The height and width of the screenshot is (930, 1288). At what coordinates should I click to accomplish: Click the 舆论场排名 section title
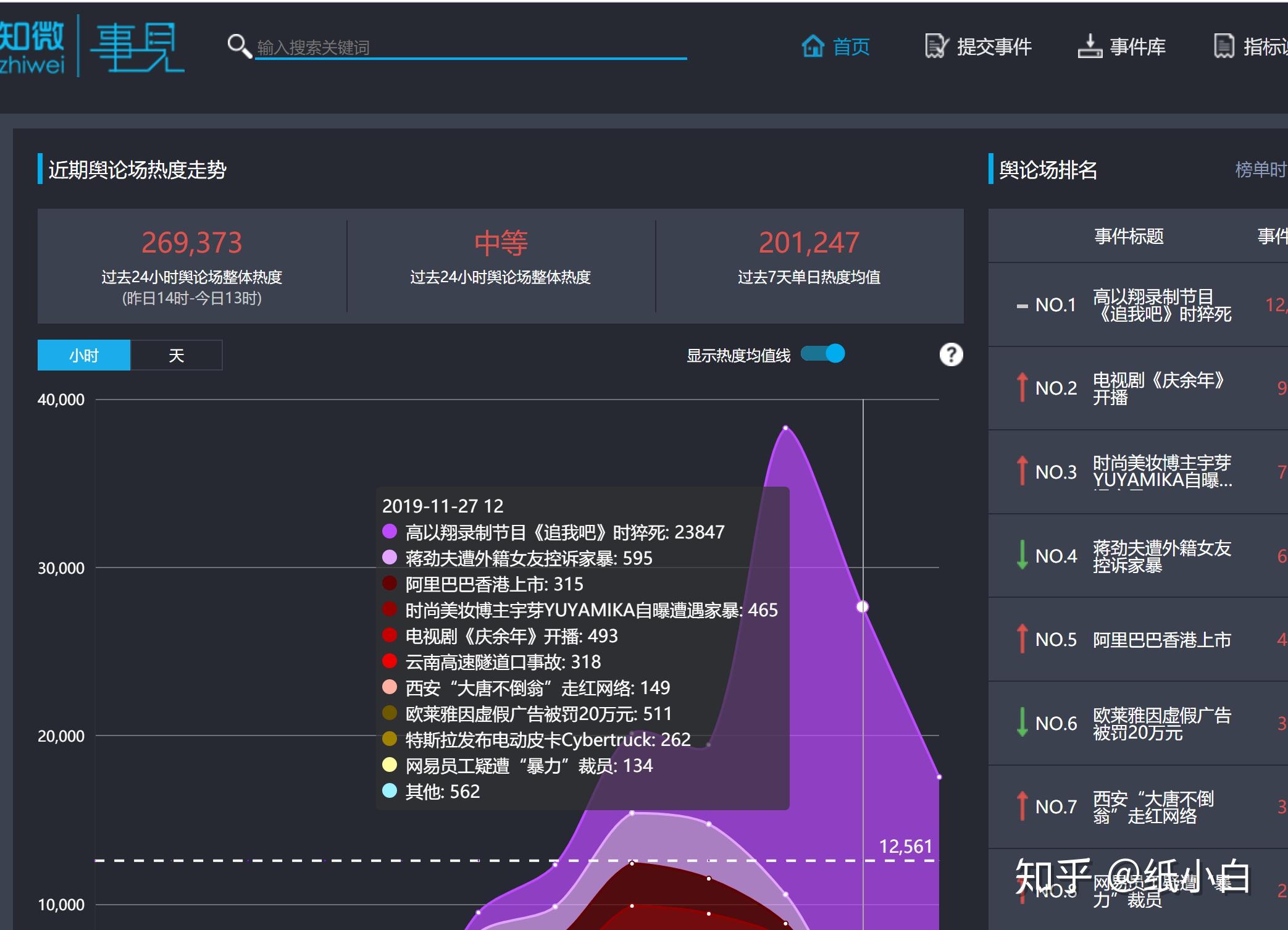[x=1048, y=170]
